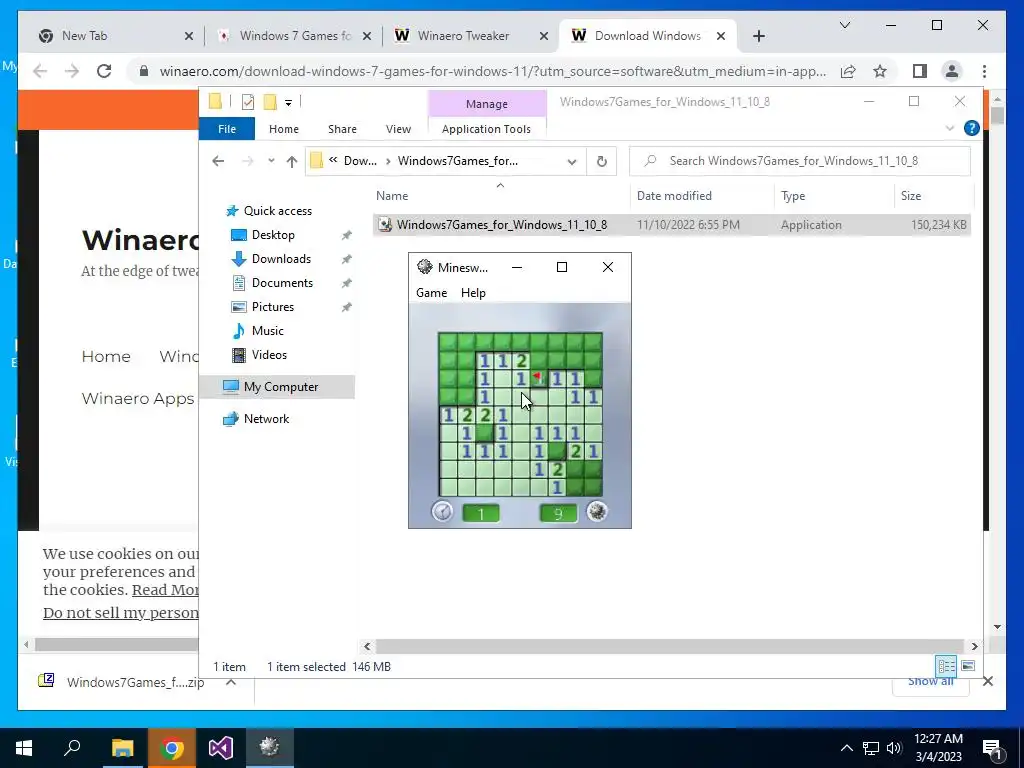Open Music in the navigation pane
The image size is (1024, 768).
coord(267,331)
